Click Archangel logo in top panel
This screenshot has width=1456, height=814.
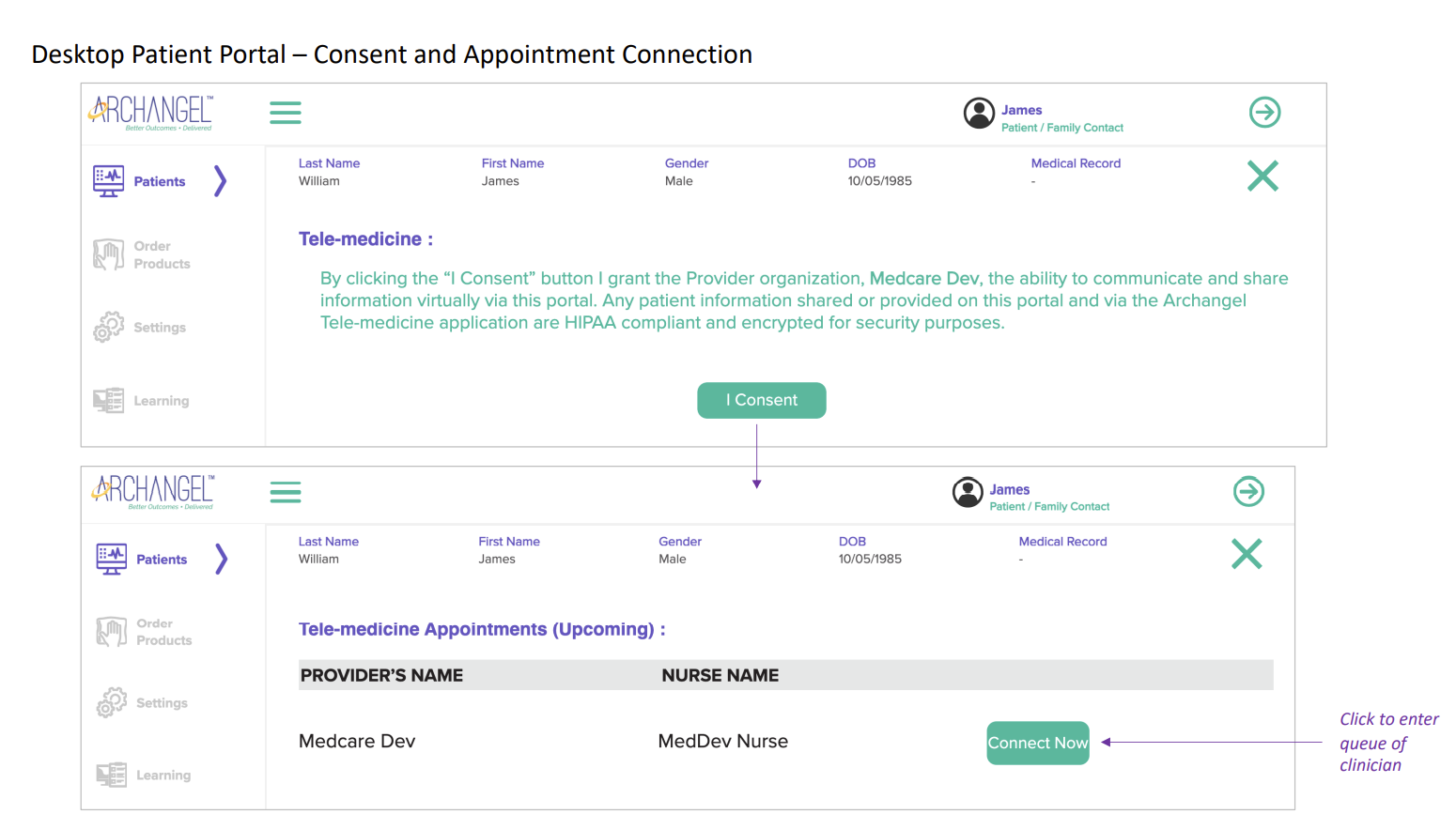pyautogui.click(x=152, y=112)
